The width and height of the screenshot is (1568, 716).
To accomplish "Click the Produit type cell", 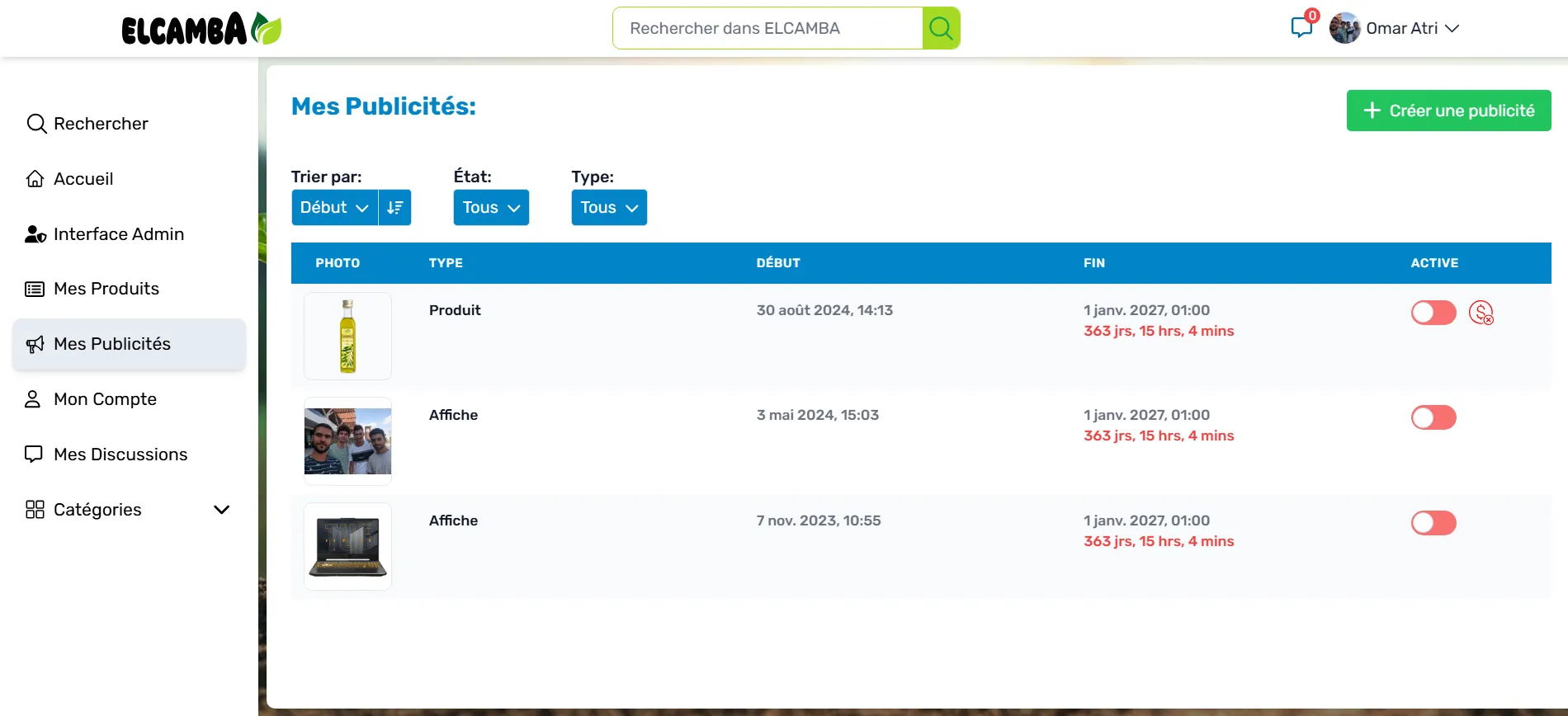I will pos(455,310).
